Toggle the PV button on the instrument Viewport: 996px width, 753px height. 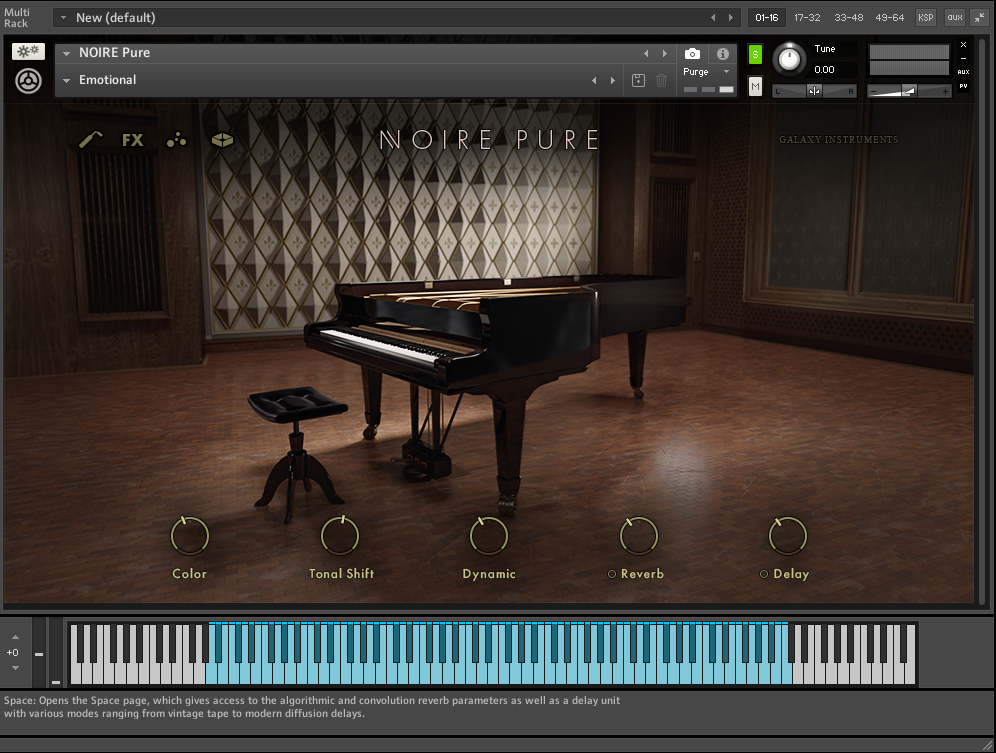click(964, 86)
